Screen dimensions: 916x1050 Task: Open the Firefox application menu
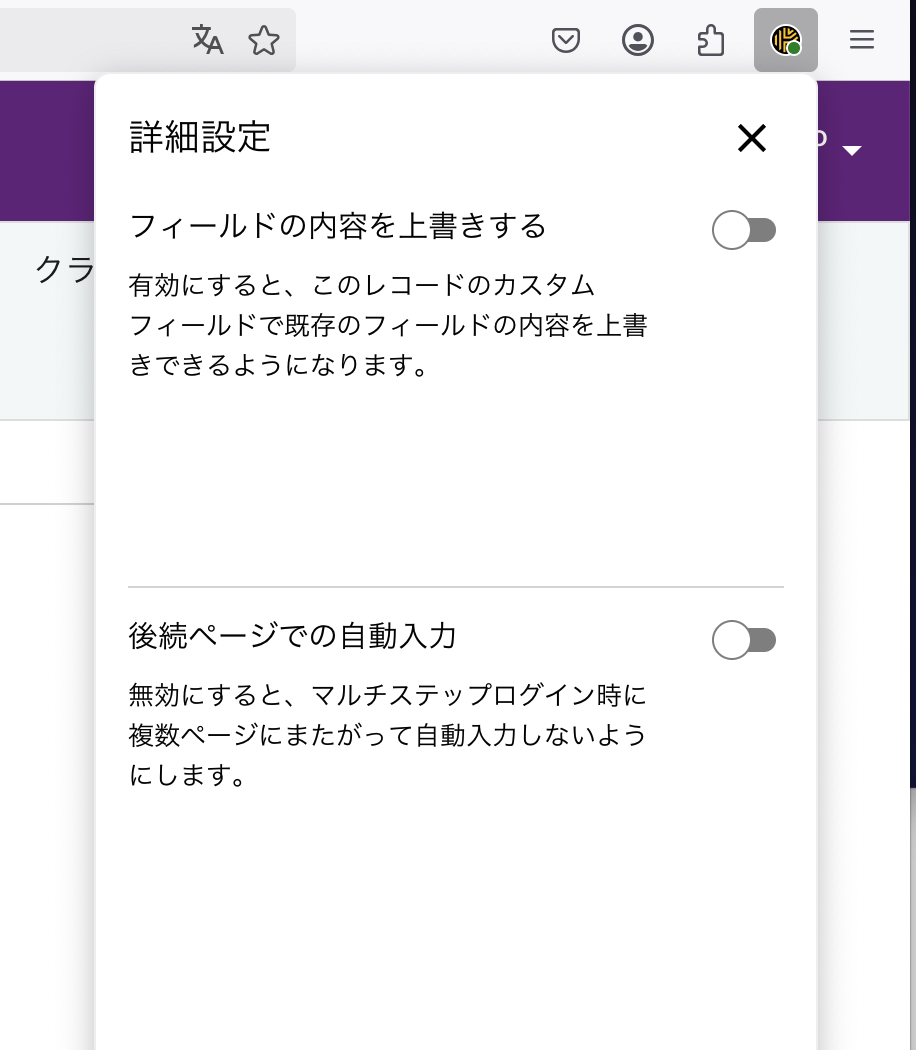coord(861,40)
